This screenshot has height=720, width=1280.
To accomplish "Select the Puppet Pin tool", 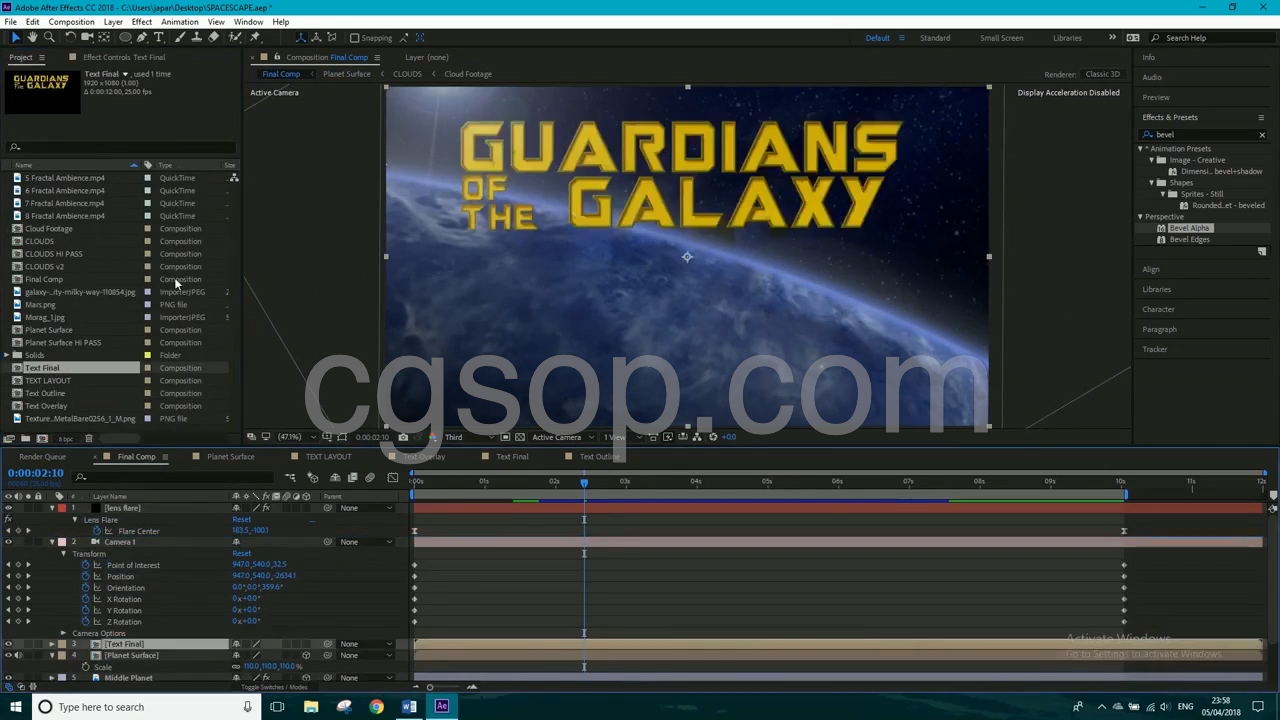I will tap(256, 38).
